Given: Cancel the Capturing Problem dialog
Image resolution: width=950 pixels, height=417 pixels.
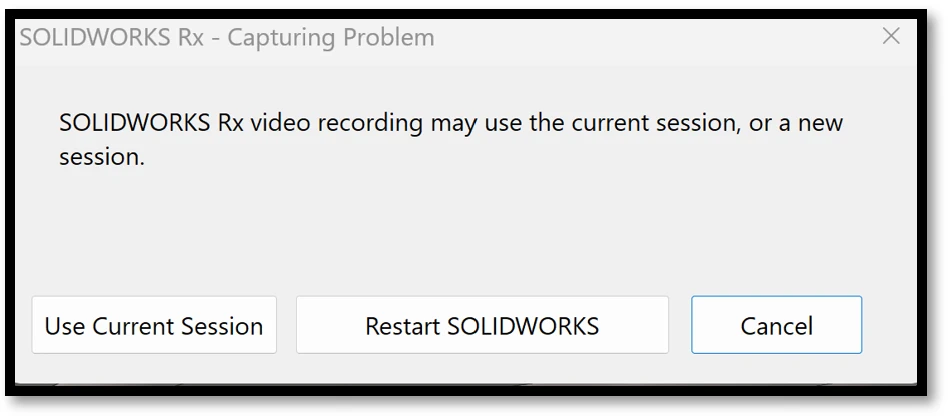Looking at the screenshot, I should pyautogui.click(x=776, y=325).
